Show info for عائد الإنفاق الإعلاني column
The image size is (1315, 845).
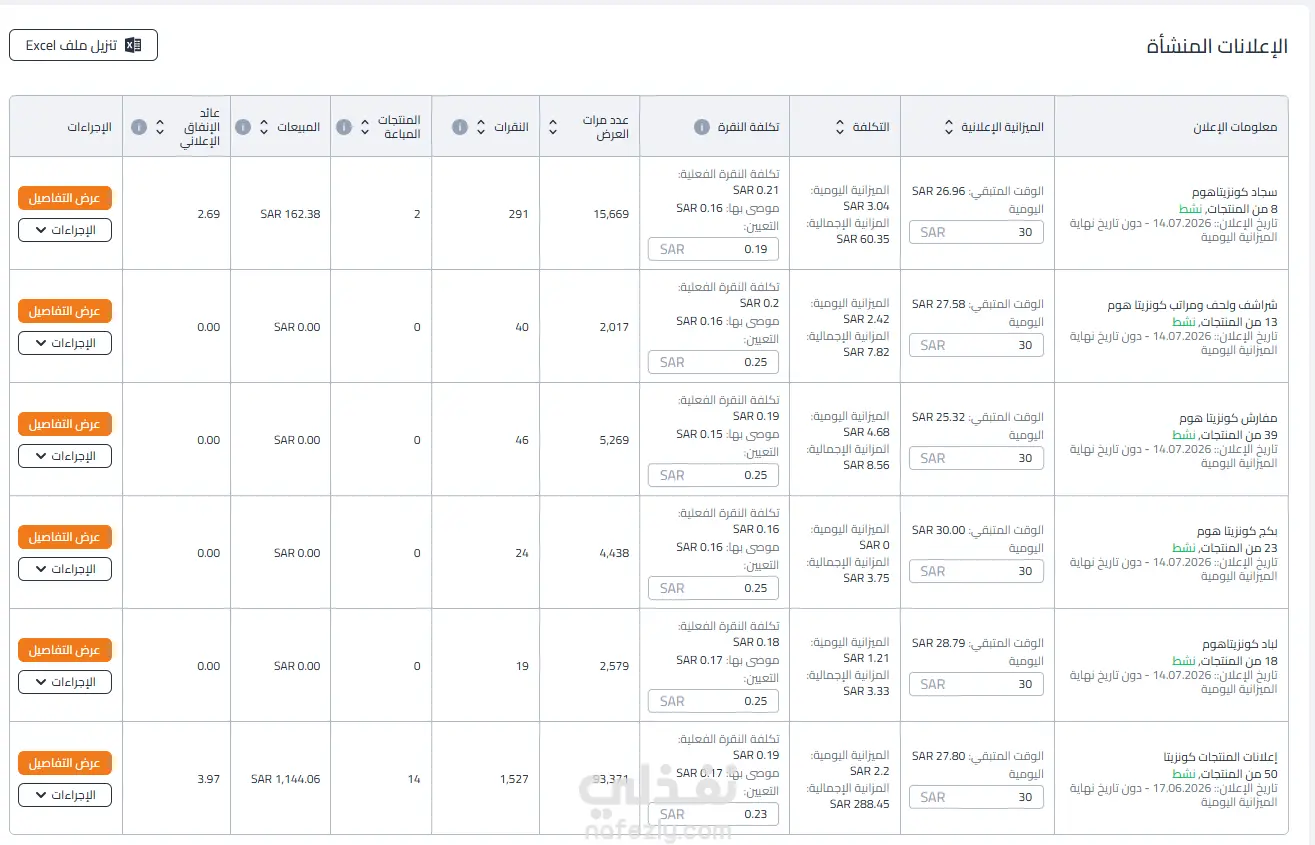[139, 127]
